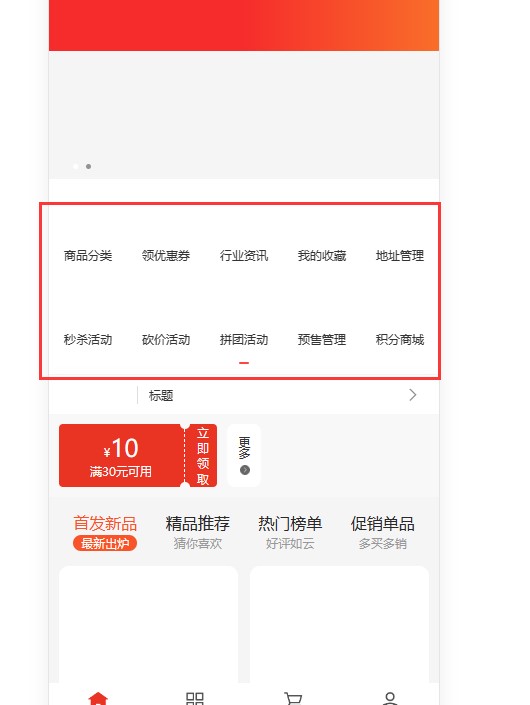
Task: Open the right product card under 首发新品
Action: 339,625
